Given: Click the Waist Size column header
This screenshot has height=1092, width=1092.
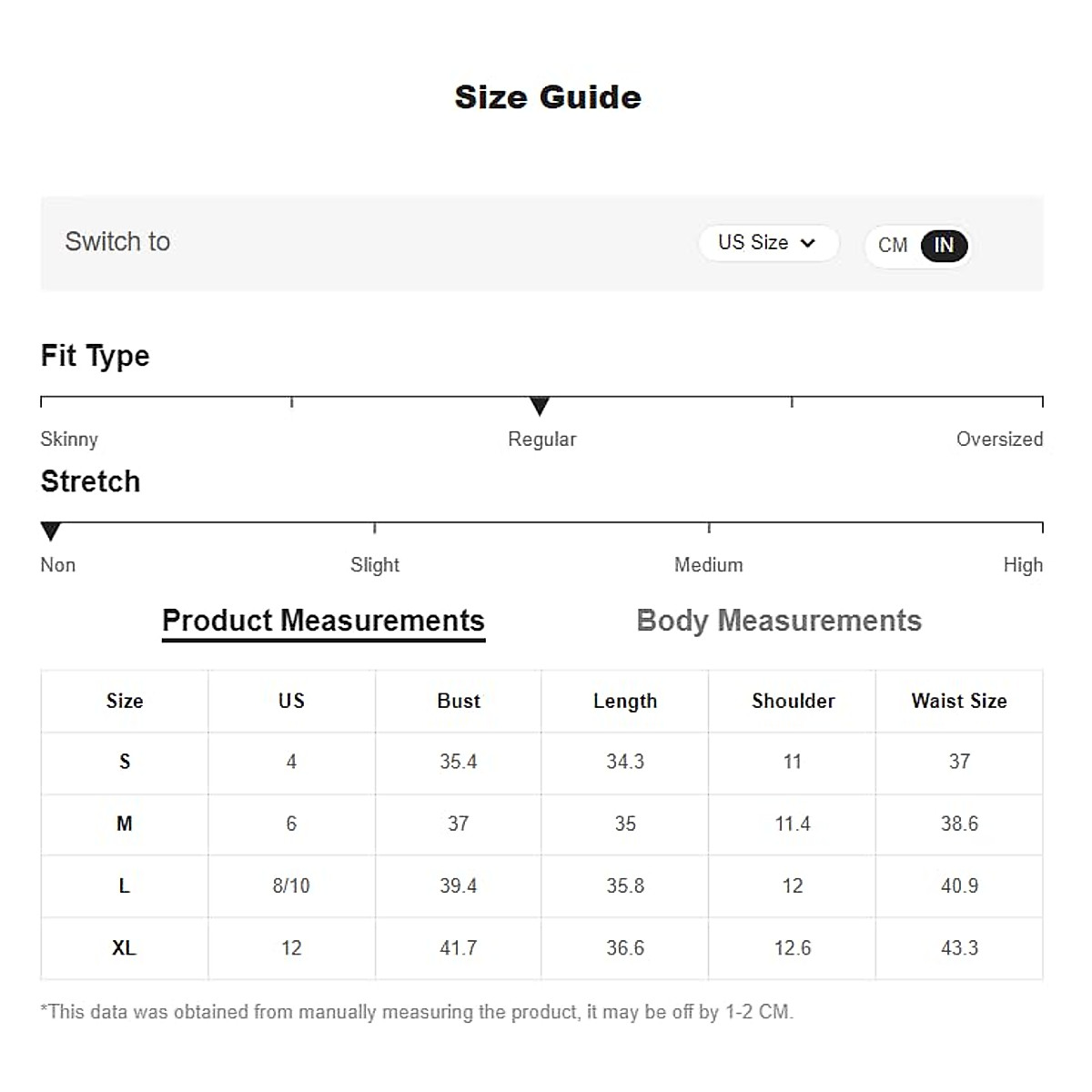Looking at the screenshot, I should click(x=959, y=701).
